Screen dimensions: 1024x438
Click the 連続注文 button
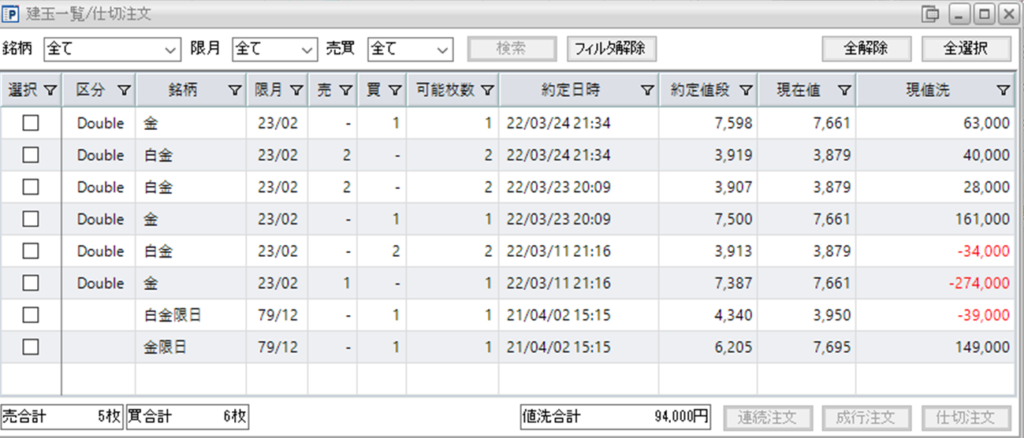(x=768, y=417)
